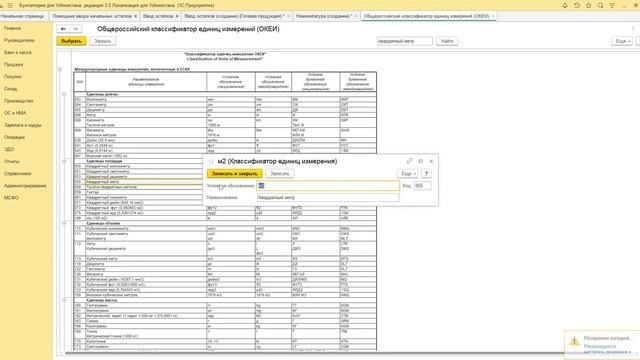The height and width of the screenshot is (360, 640).
Task: Focus the 'квадратный метр' search field
Action: point(404,41)
